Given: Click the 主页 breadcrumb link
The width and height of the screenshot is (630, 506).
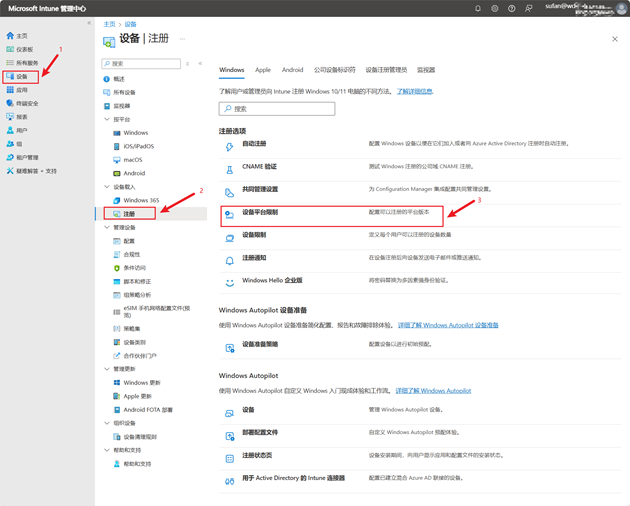Looking at the screenshot, I should (x=109, y=24).
